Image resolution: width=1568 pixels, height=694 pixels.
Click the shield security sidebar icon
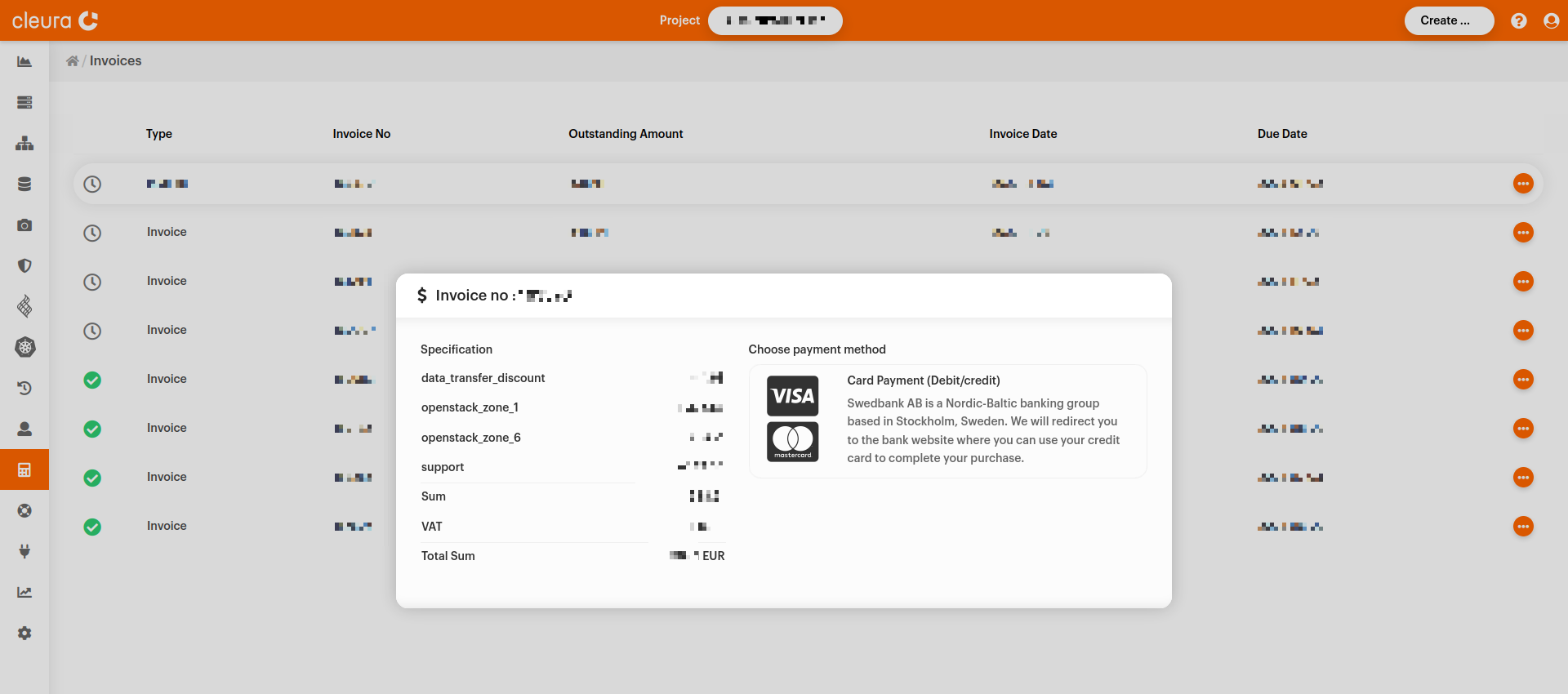coord(24,266)
